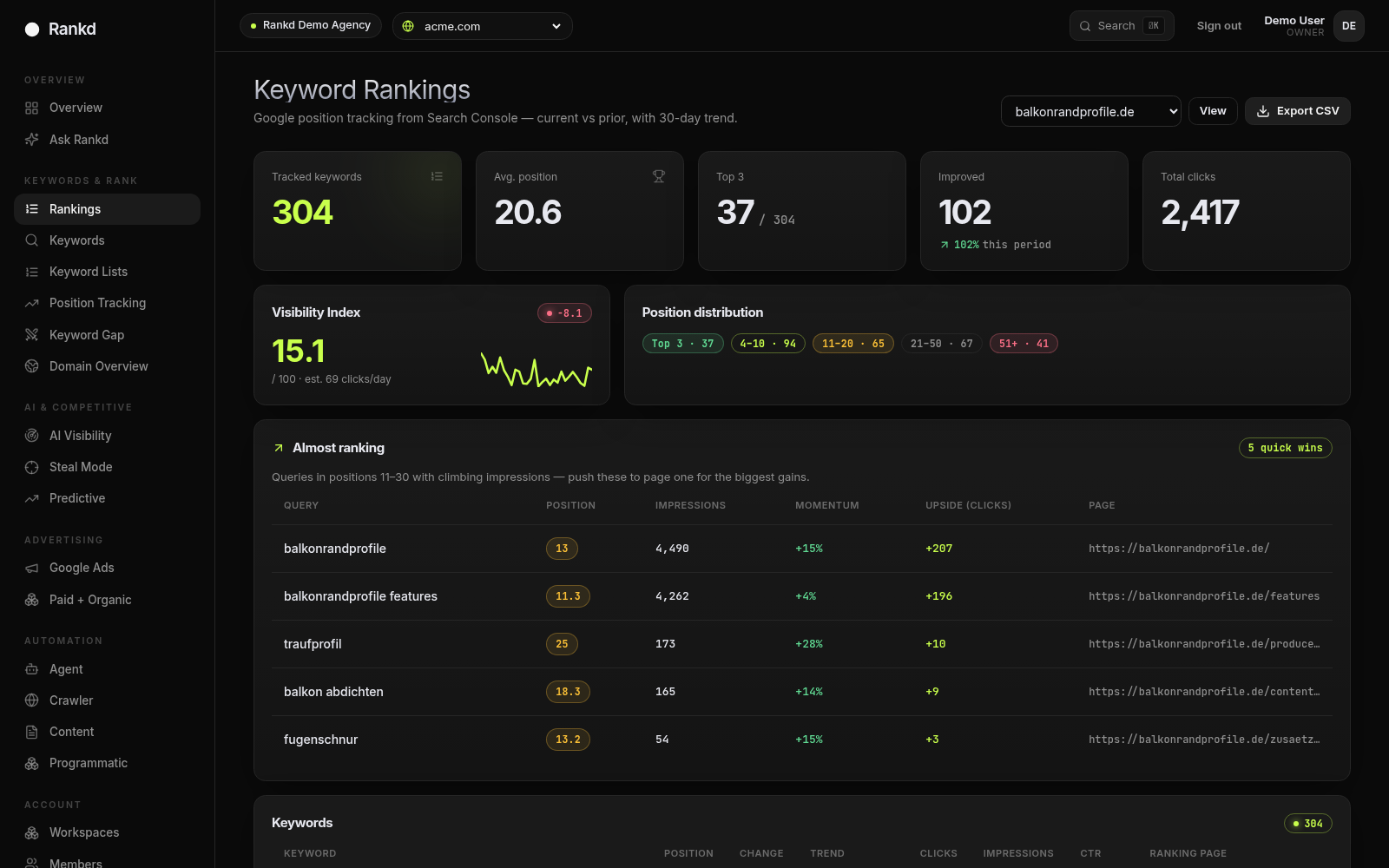This screenshot has height=868, width=1389.
Task: Navigate to Position Tracking
Action: (107, 303)
